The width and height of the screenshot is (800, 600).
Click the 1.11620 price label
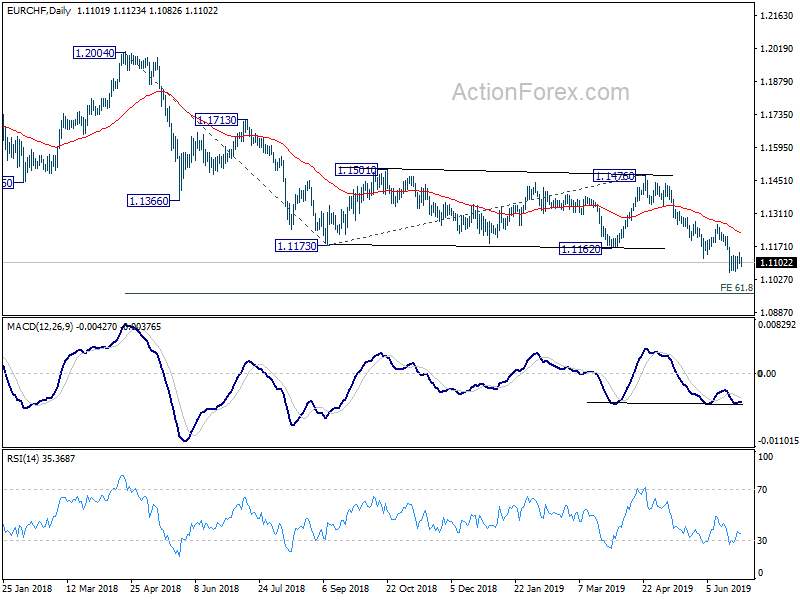coord(580,249)
